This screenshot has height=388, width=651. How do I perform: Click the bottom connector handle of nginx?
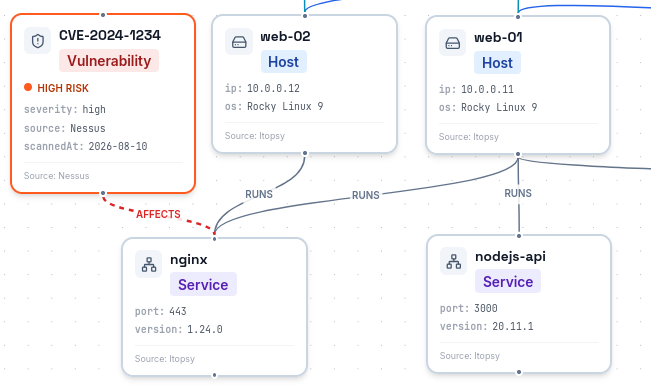pos(214,375)
